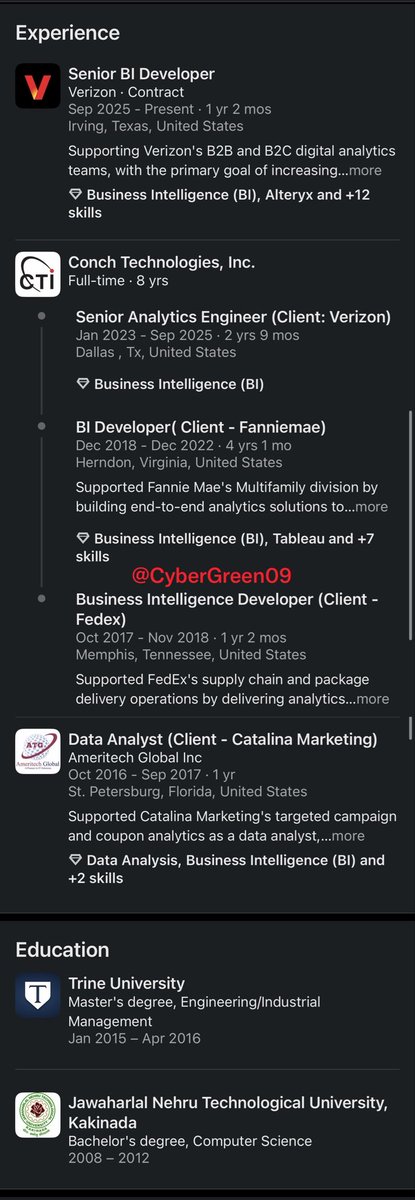Click the diamond icon under Senior Analytics Engineer
The height and width of the screenshot is (1200, 415).
point(83,384)
